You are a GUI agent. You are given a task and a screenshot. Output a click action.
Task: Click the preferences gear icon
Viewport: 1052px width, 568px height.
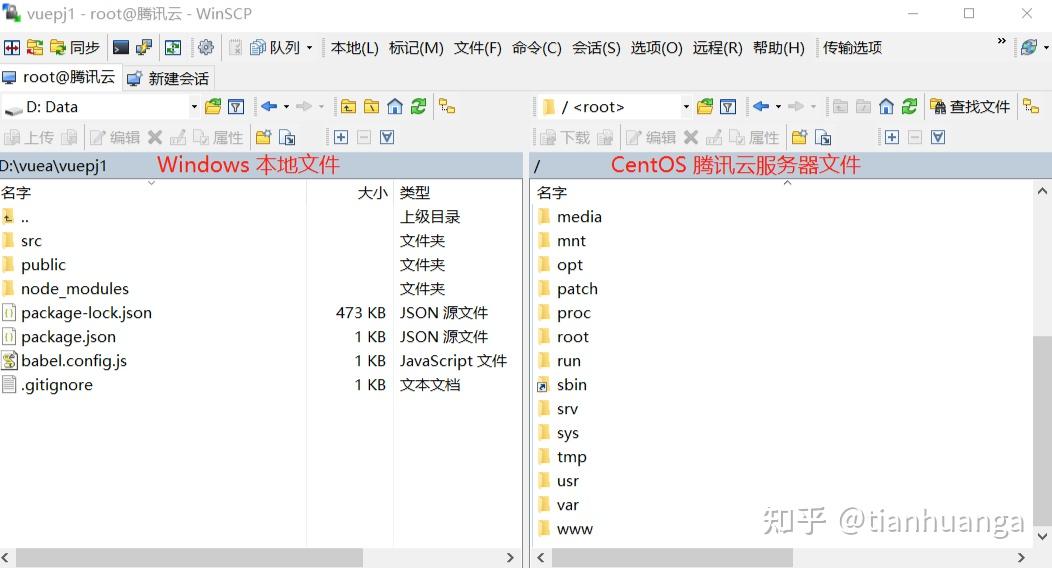(x=206, y=48)
